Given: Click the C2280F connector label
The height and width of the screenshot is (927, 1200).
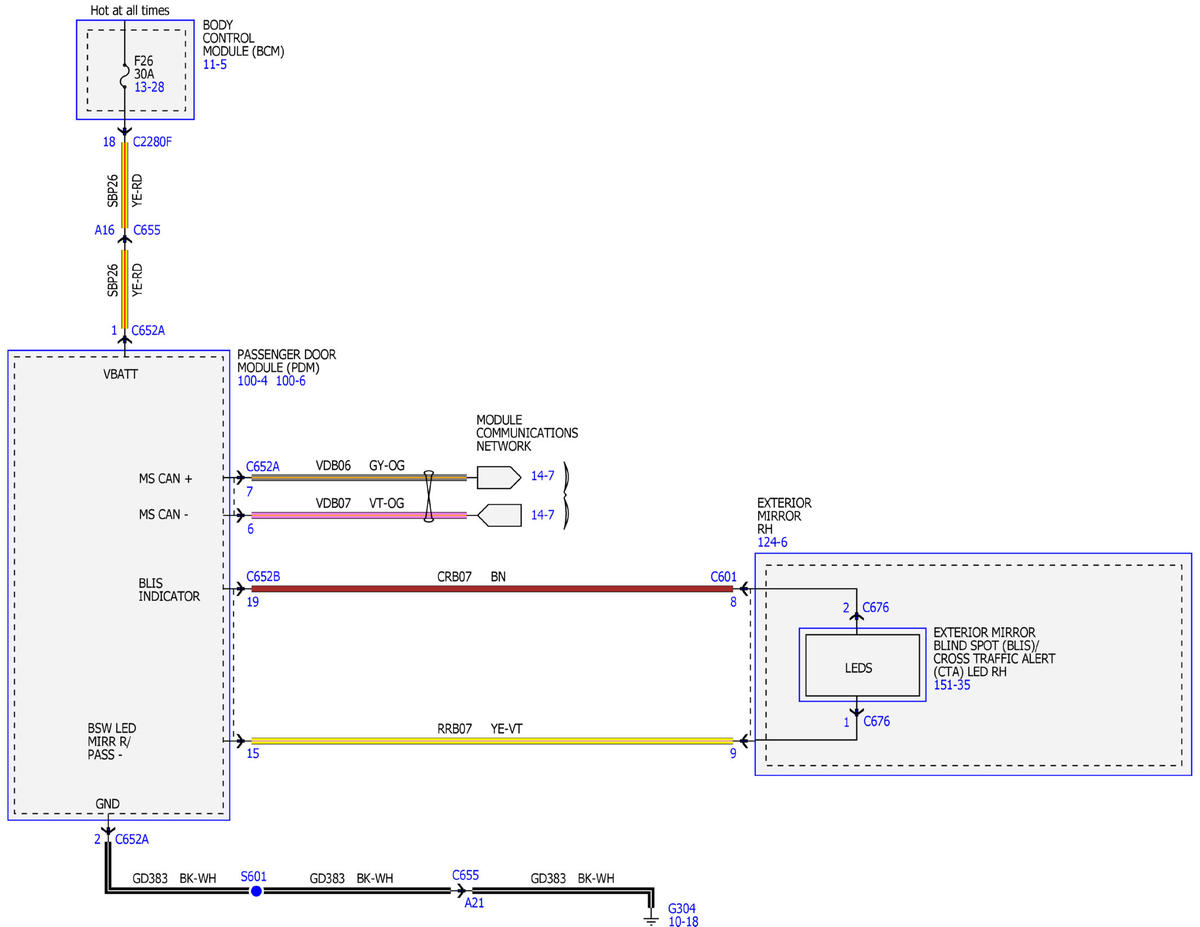Looking at the screenshot, I should (x=152, y=142).
